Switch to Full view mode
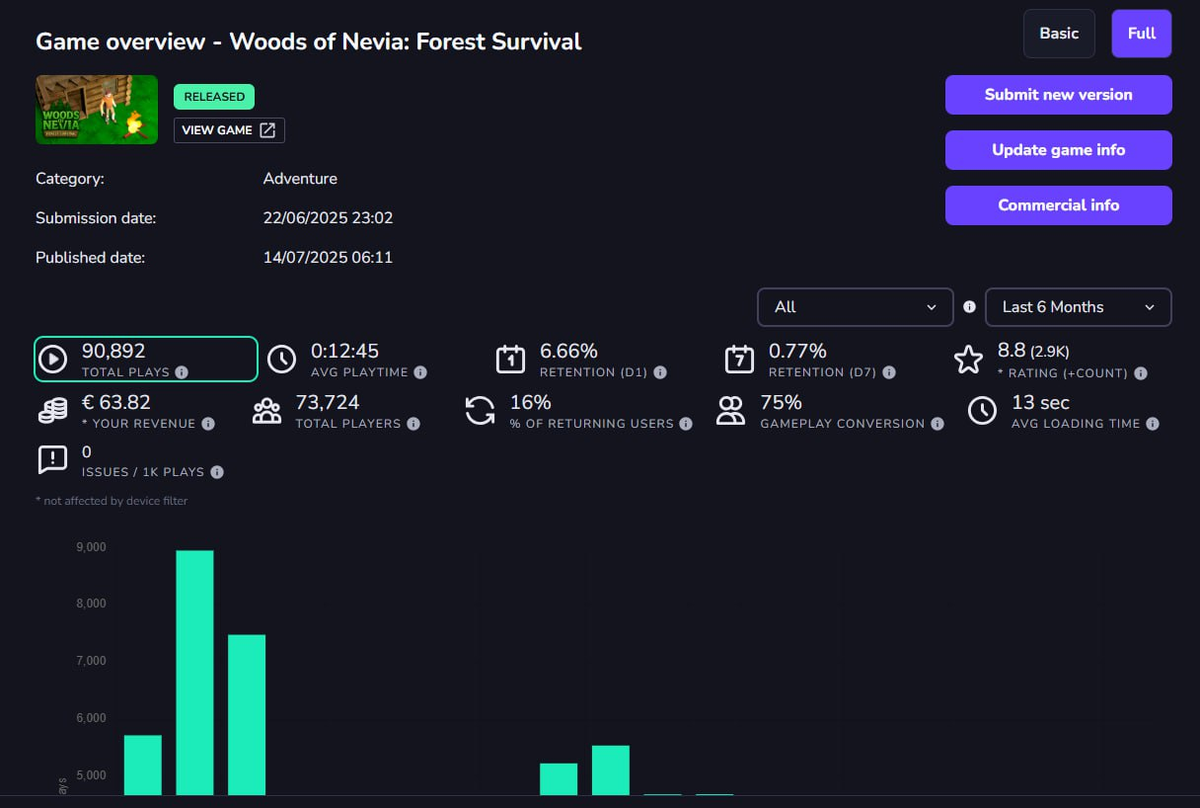Image resolution: width=1200 pixels, height=808 pixels. (1142, 33)
